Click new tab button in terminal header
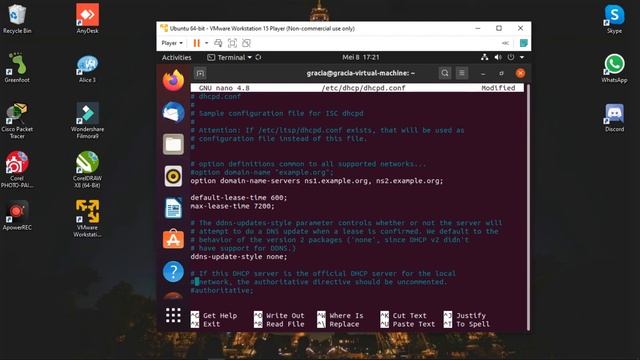 point(200,73)
